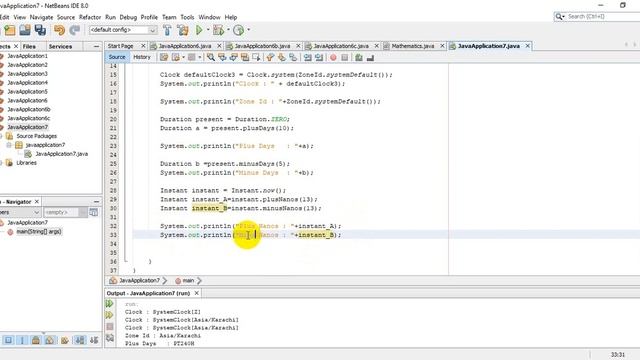Toggle Sort by Name in Navigator
Viewport: 640px width, 360px height.
pyautogui.click(x=80, y=340)
